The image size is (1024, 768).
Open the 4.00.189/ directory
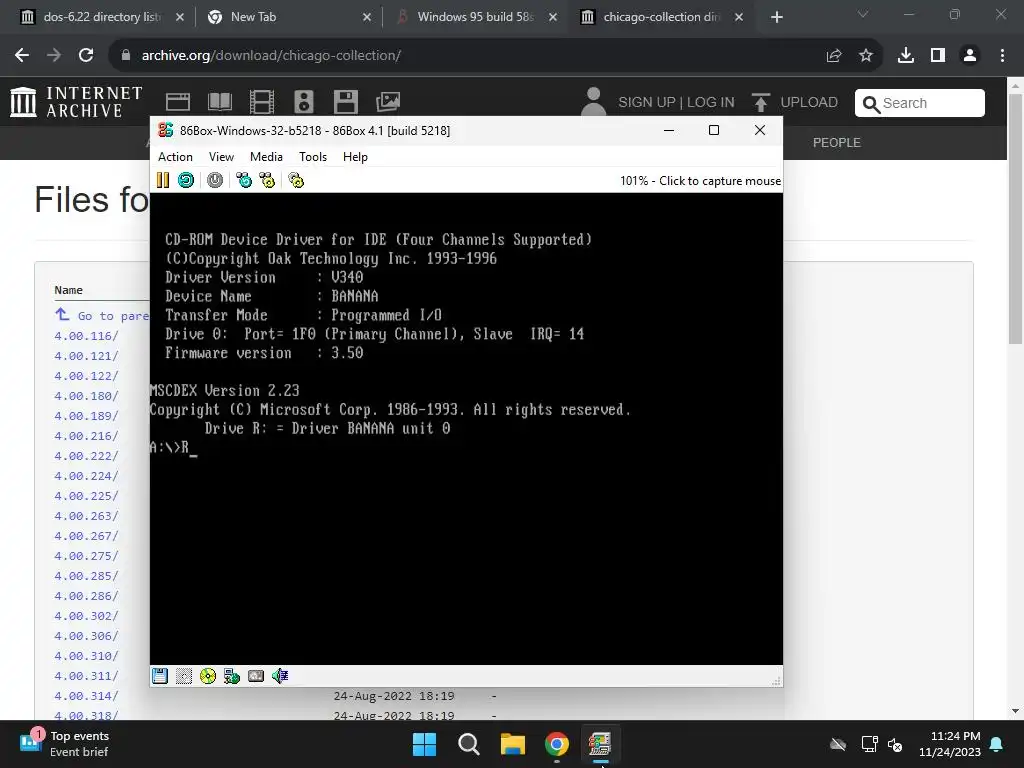pos(86,416)
